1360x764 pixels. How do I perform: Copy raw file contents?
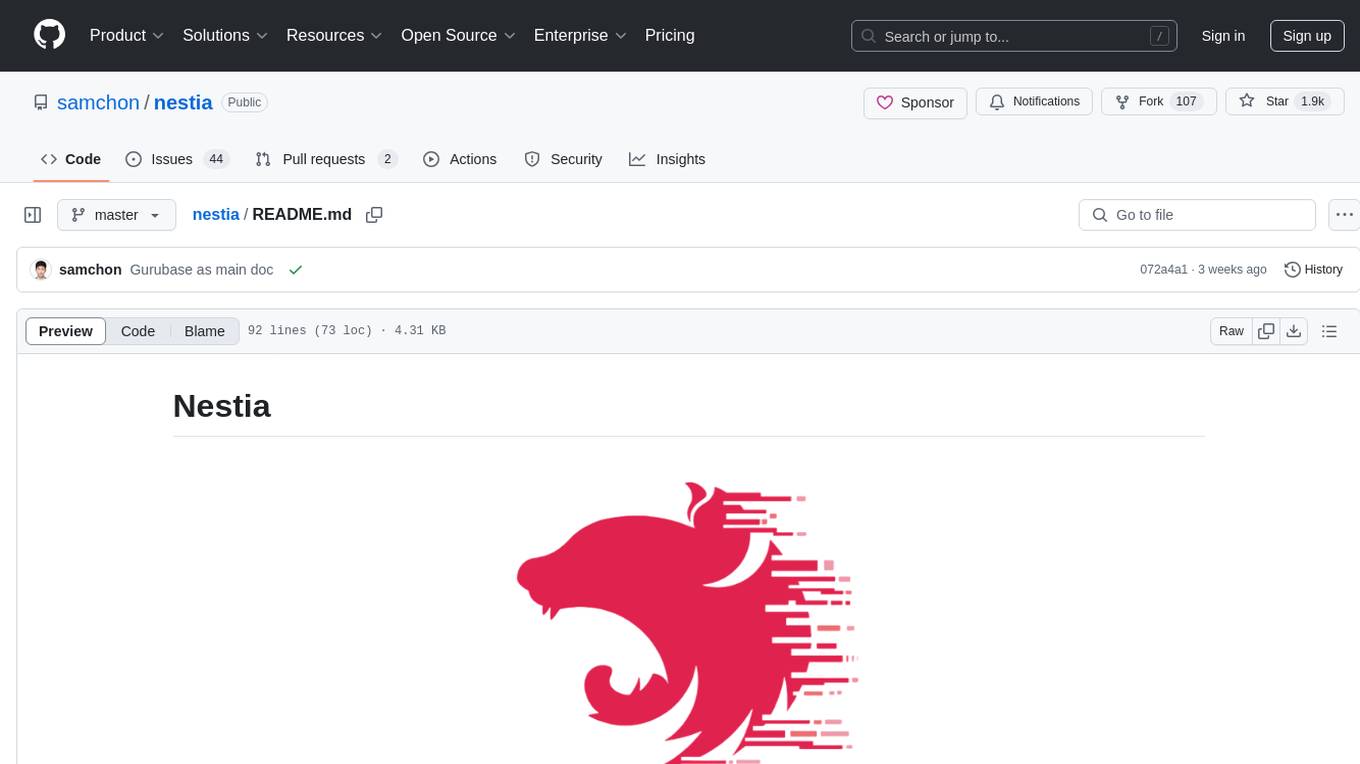pyautogui.click(x=1267, y=331)
